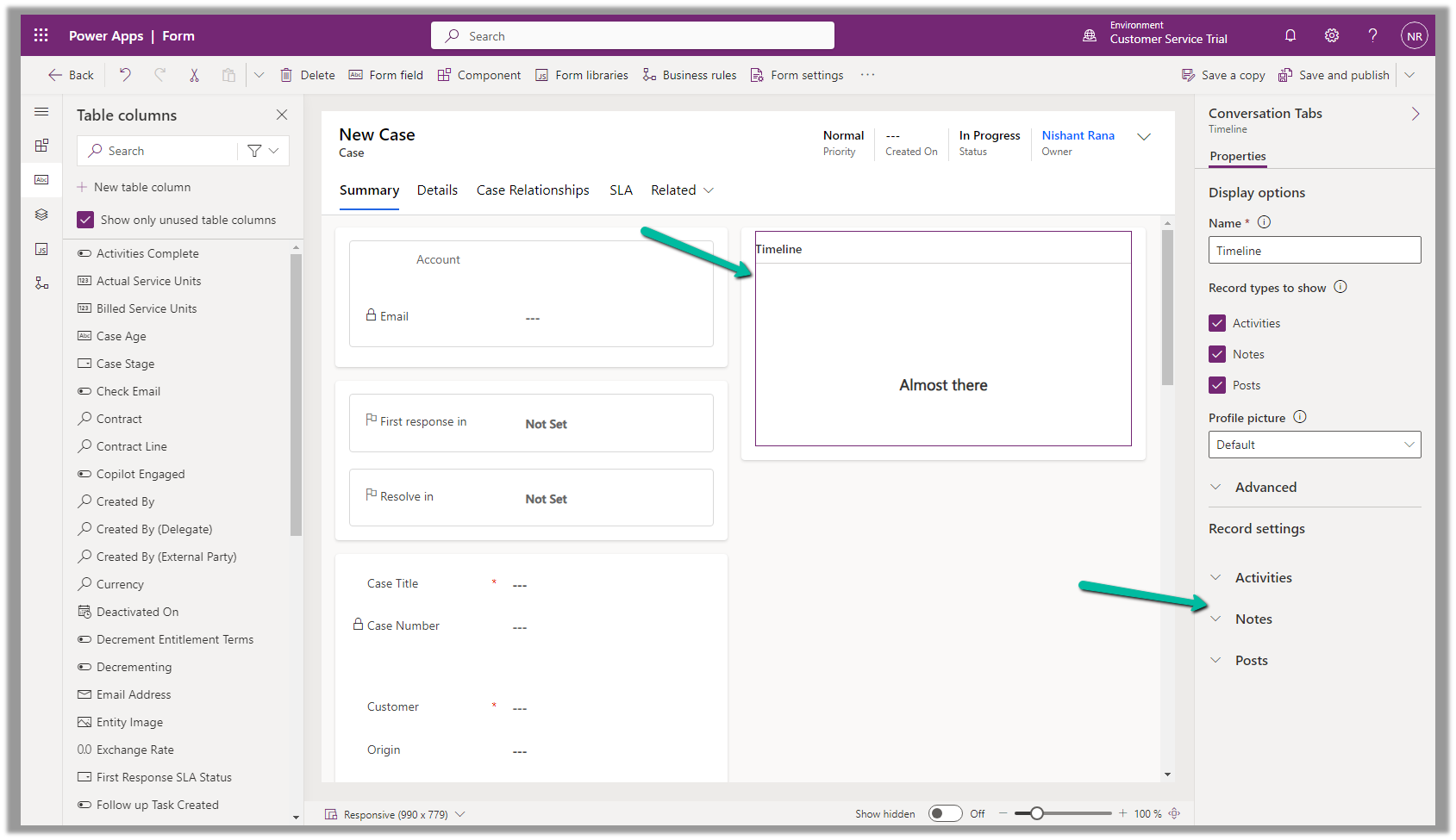Click New table column link
The image size is (1456, 840).
pos(142,187)
